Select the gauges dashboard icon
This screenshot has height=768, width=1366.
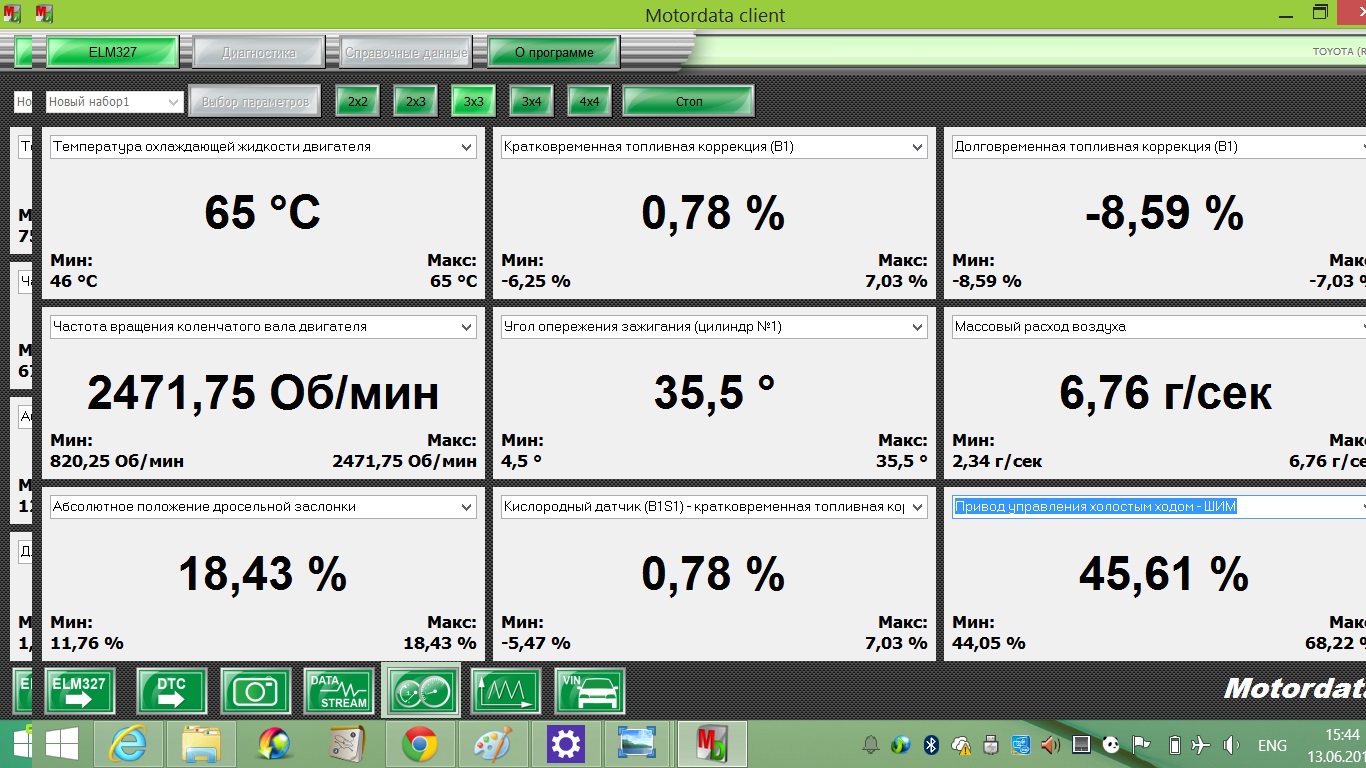(x=421, y=691)
